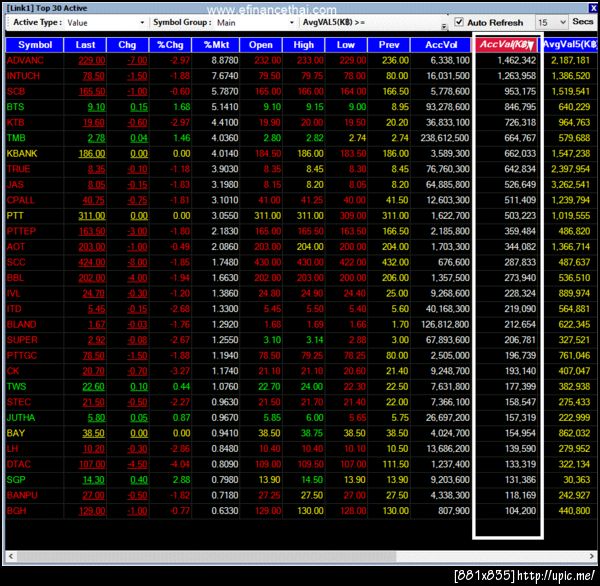Select the JUTHA symbol
Image resolution: width=600 pixels, height=586 pixels.
coord(21,418)
